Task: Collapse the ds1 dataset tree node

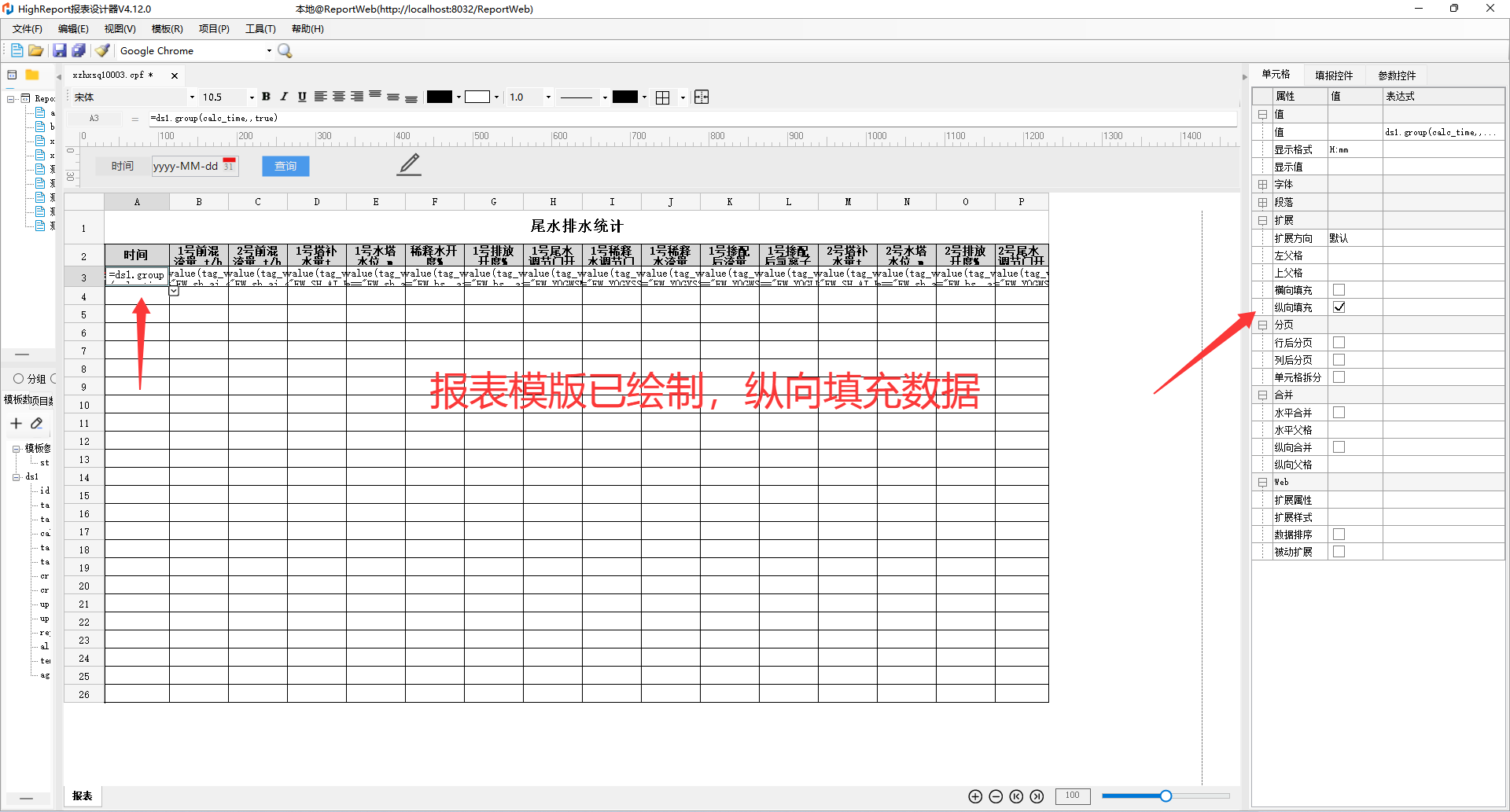Action: [x=16, y=477]
